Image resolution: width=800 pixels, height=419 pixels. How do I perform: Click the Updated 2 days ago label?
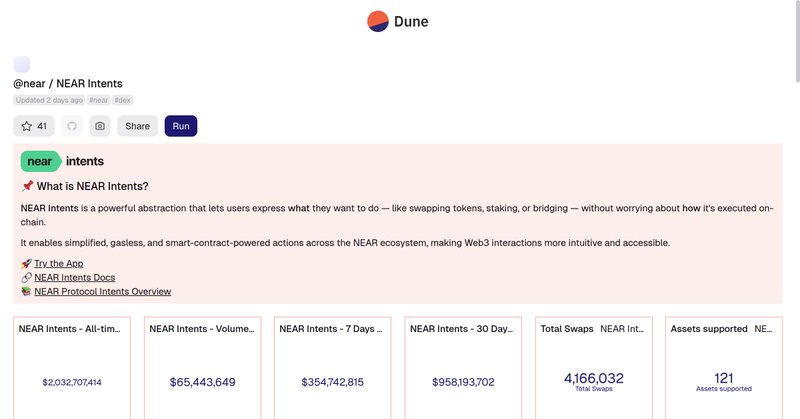49,100
